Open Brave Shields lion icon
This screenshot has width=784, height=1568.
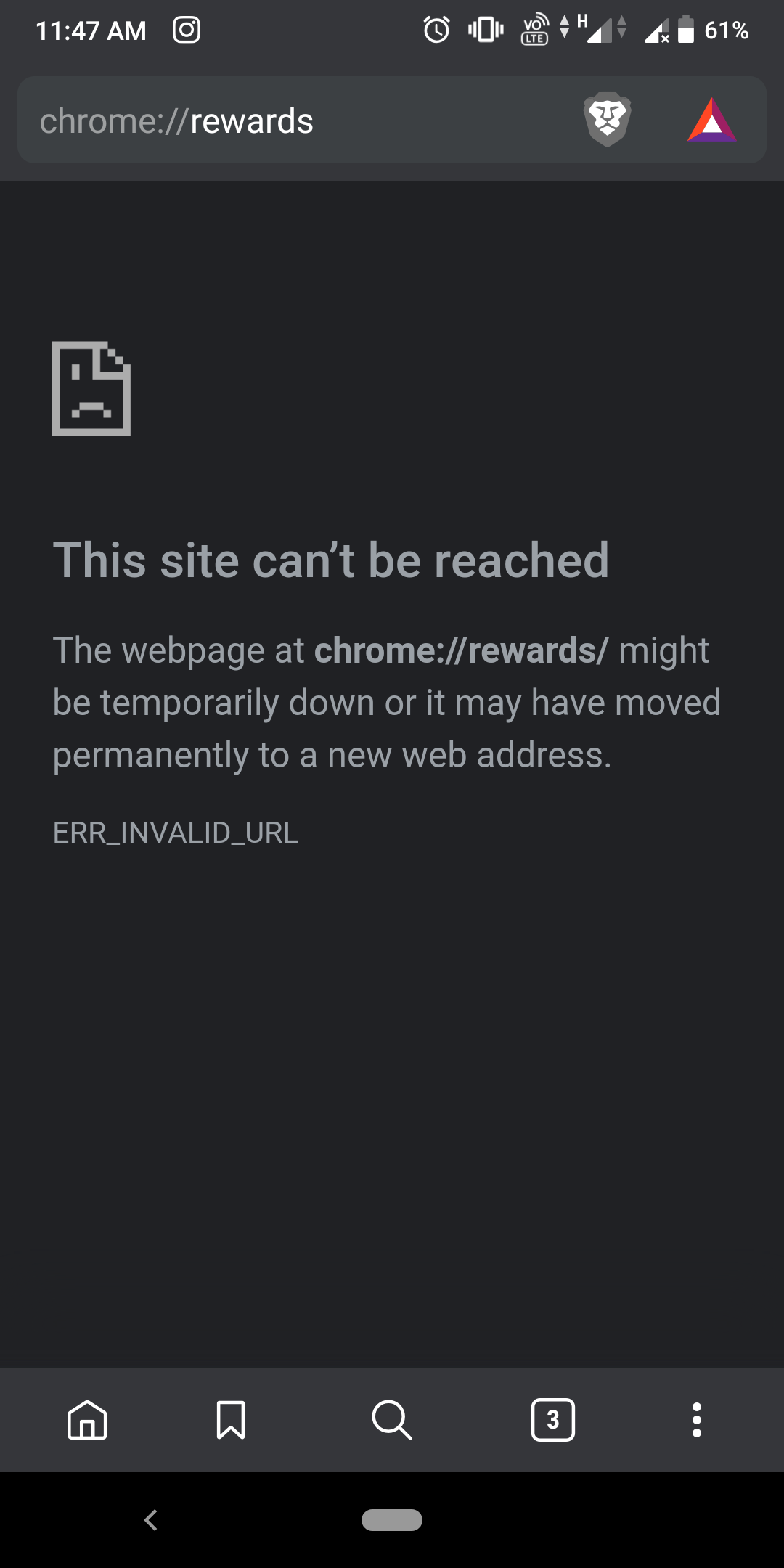[607, 120]
